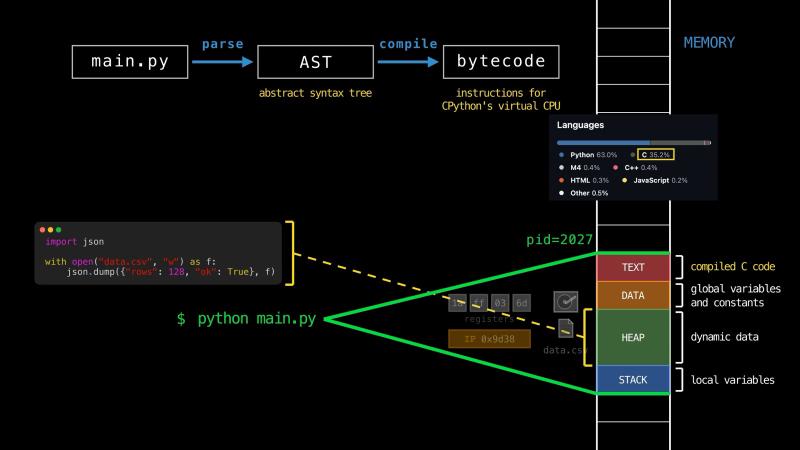The image size is (800, 450).
Task: Click the JavaScript 0.2% legend entry
Action: tap(655, 180)
